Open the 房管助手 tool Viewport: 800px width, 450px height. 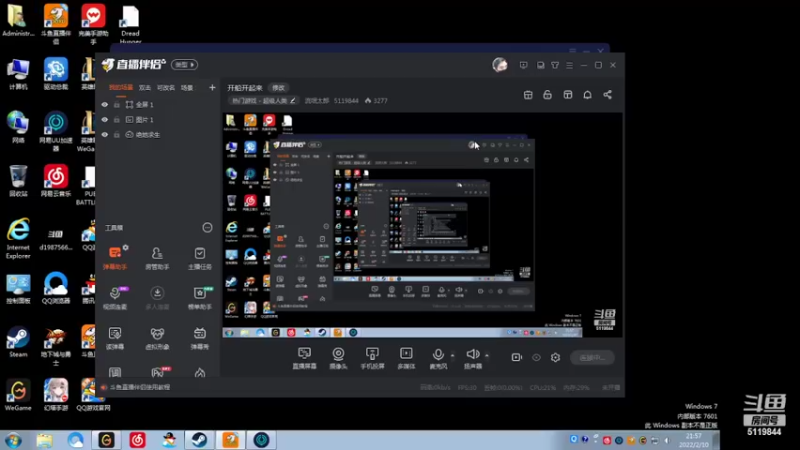pyautogui.click(x=157, y=257)
